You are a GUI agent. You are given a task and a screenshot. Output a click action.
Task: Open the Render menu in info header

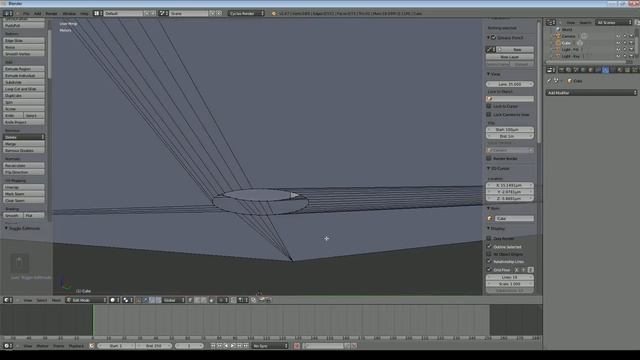(x=51, y=13)
